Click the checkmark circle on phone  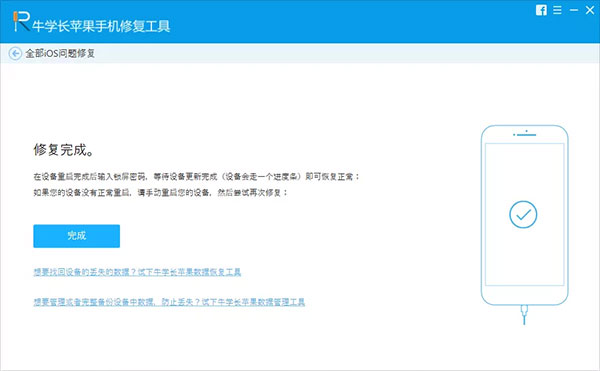pyautogui.click(x=523, y=215)
